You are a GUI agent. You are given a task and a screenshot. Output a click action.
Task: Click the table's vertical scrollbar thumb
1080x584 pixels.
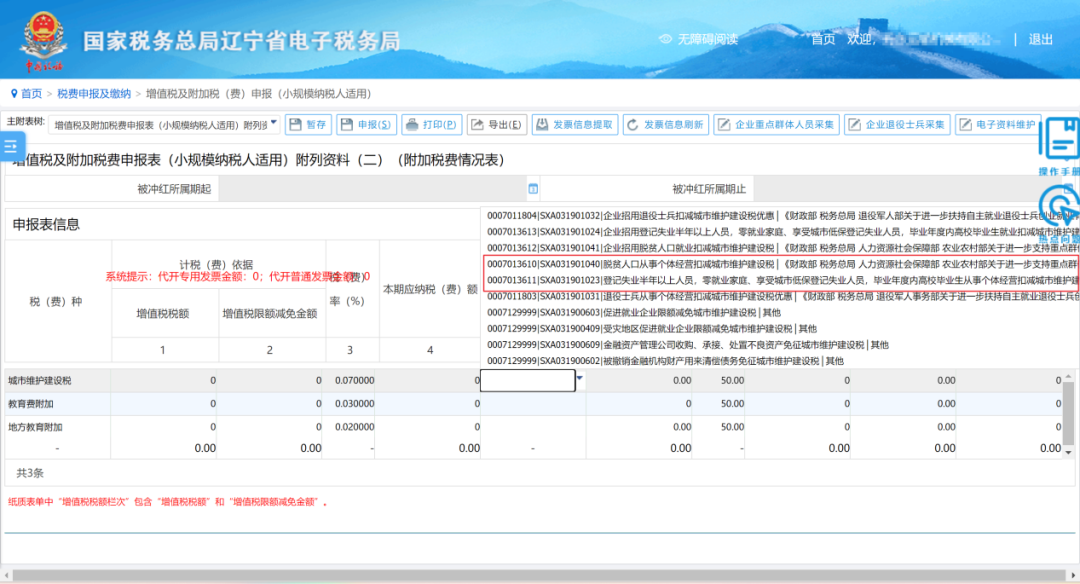1068,413
